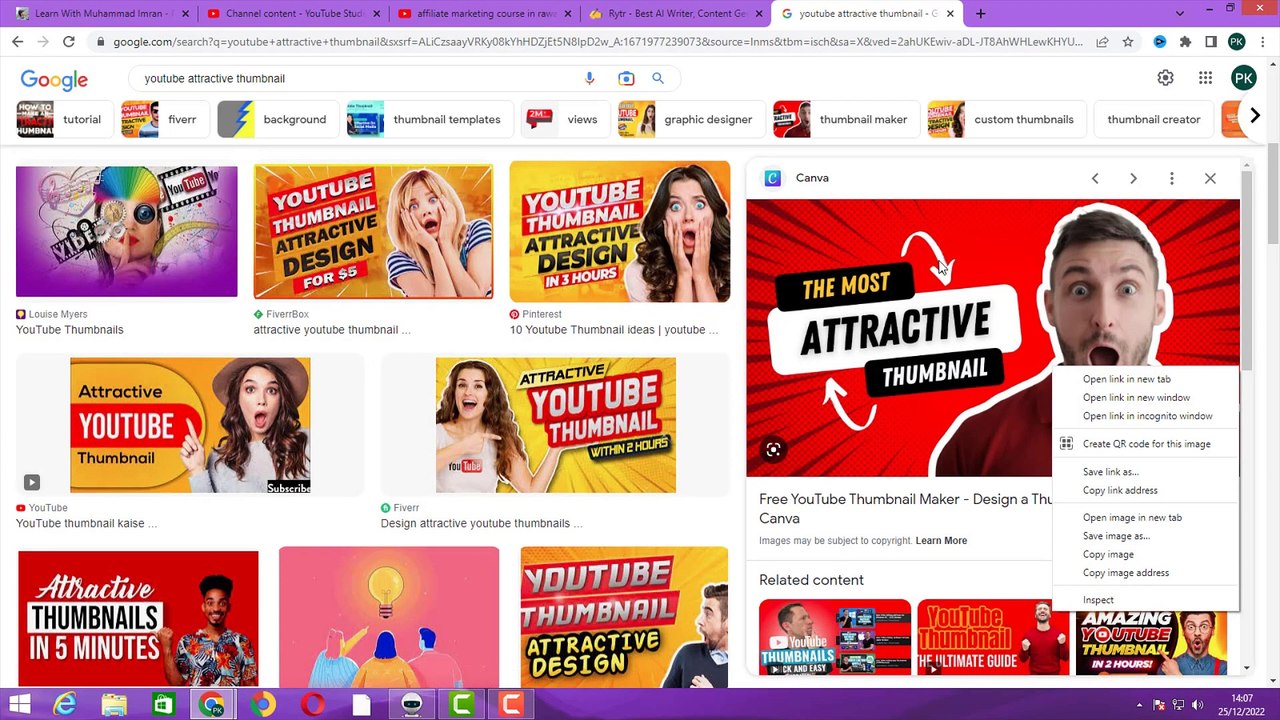Open the Google logo homepage link
1280x720 pixels.
coord(54,79)
